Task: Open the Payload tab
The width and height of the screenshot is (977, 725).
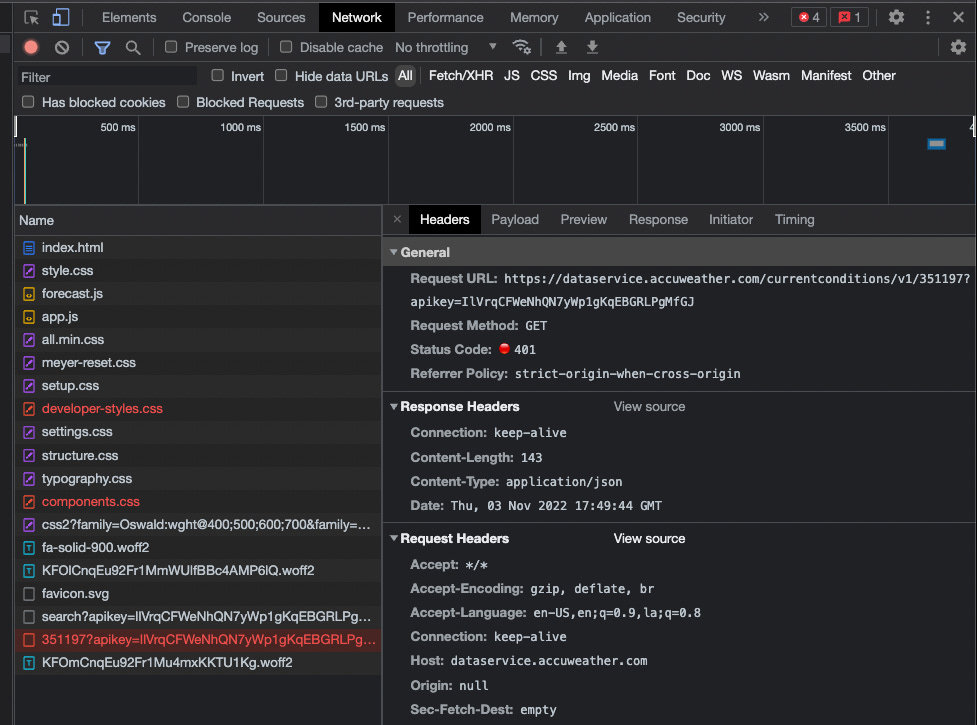Action: (x=515, y=220)
